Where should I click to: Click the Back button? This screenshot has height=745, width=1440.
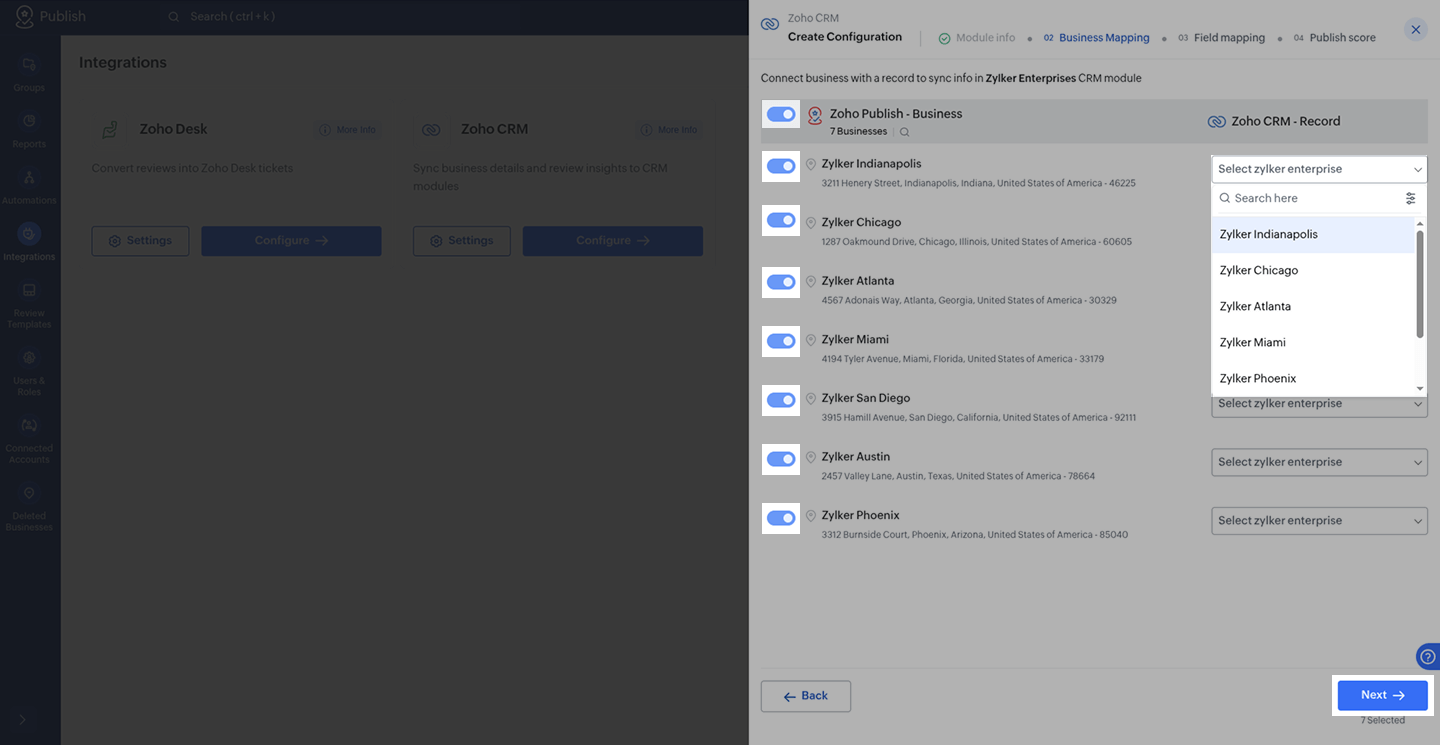pyautogui.click(x=806, y=696)
